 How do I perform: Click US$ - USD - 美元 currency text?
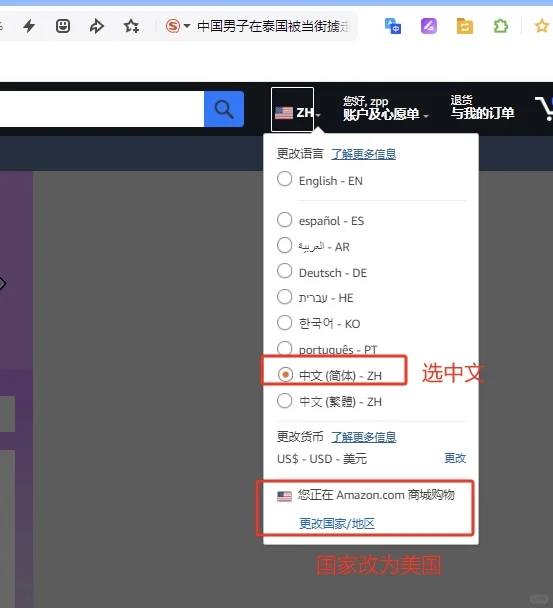(x=322, y=459)
